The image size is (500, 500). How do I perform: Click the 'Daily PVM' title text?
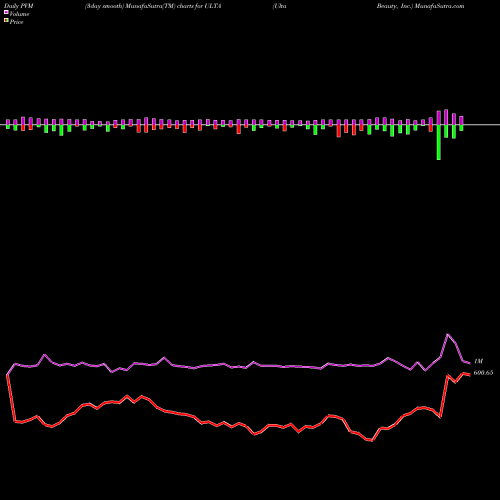19,6
